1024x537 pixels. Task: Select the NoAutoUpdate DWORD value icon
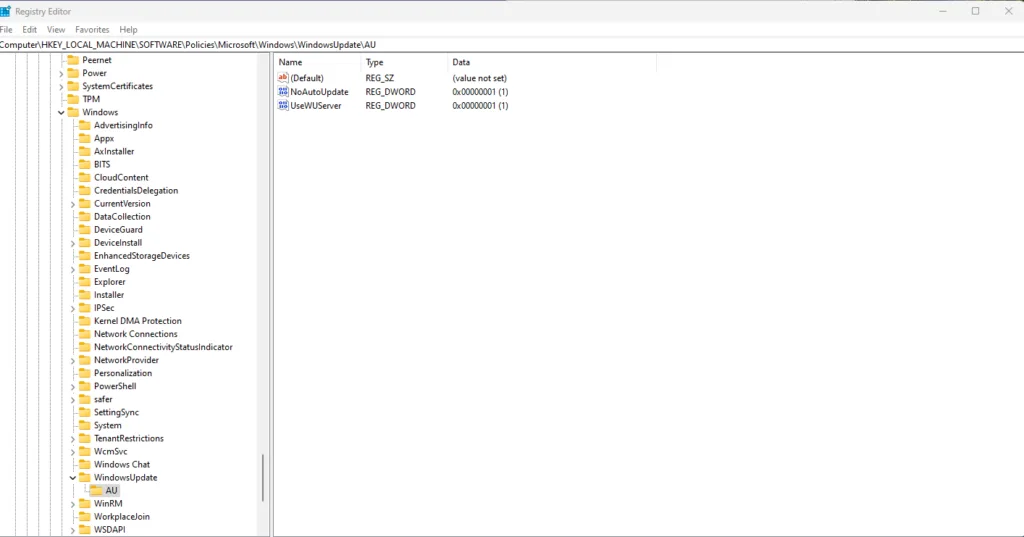tap(283, 91)
